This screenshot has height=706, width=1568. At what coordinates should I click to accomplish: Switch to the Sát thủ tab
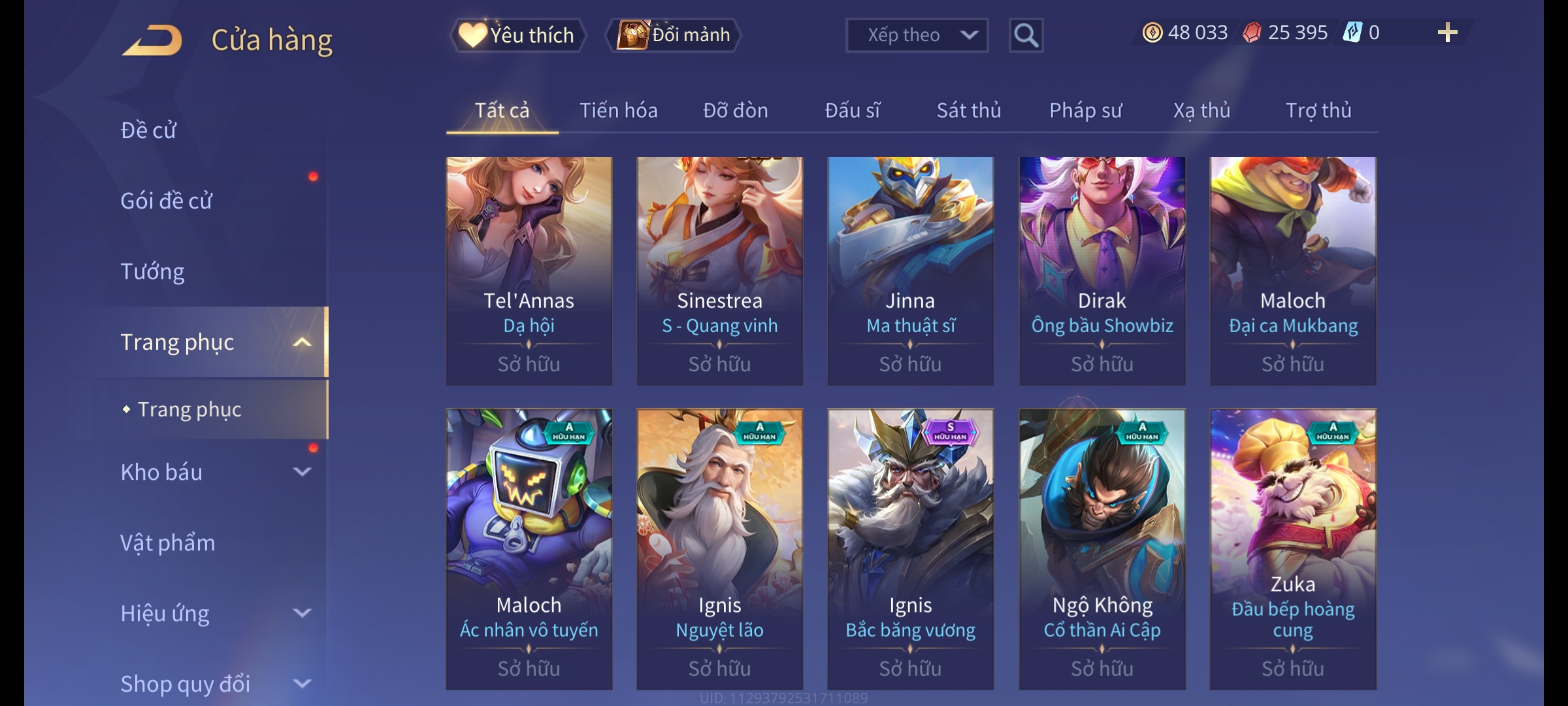point(969,110)
